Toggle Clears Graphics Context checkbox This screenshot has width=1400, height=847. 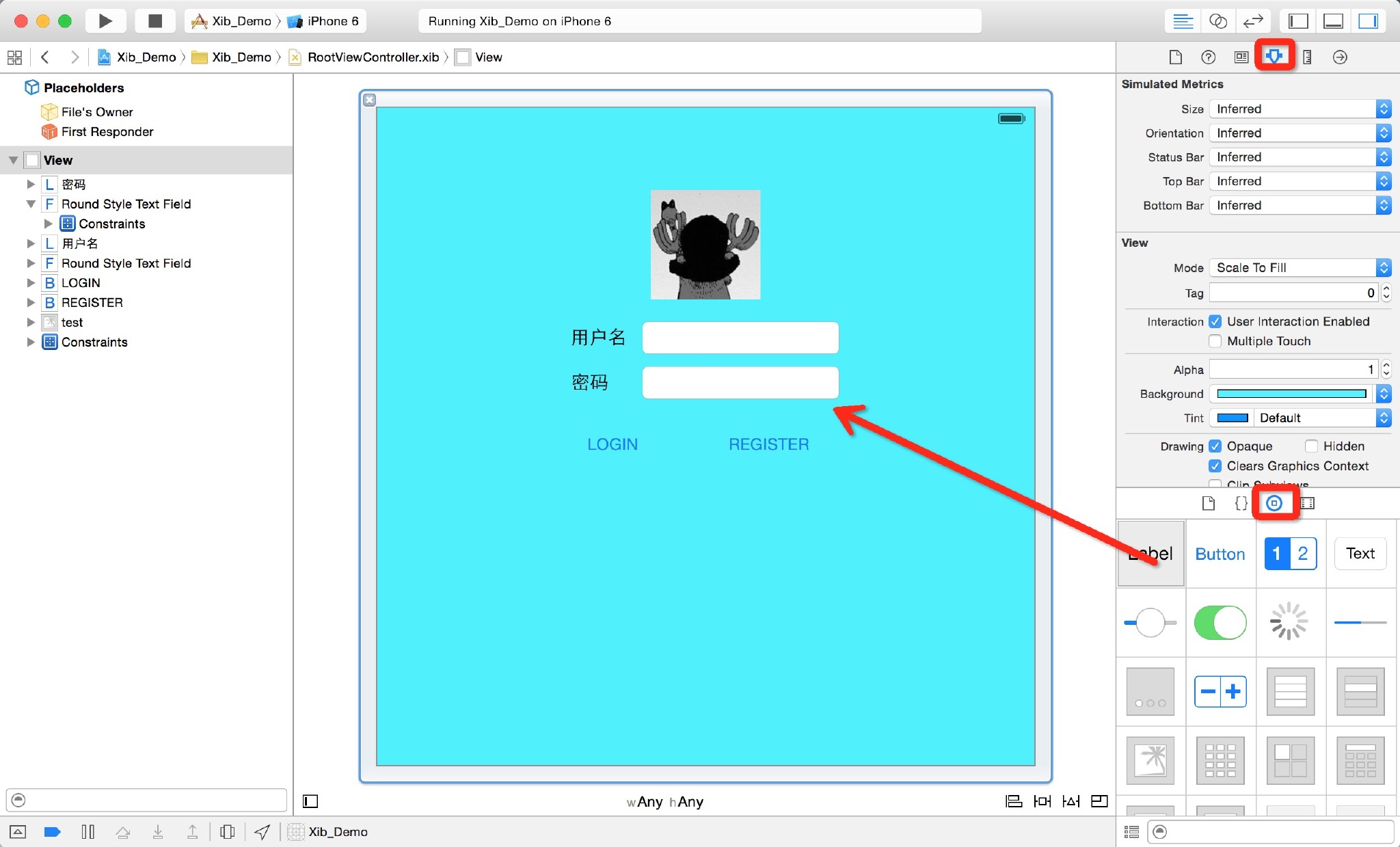[x=1215, y=466]
